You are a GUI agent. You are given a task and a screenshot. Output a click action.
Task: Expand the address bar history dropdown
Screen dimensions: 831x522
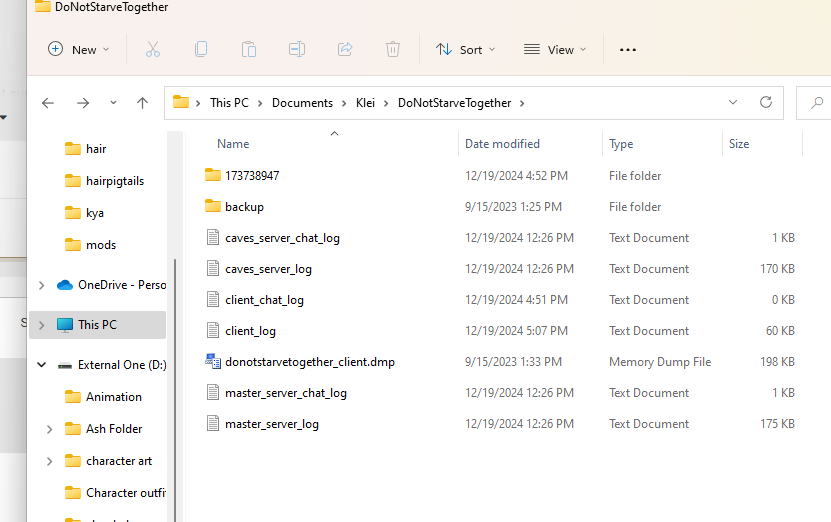point(733,102)
